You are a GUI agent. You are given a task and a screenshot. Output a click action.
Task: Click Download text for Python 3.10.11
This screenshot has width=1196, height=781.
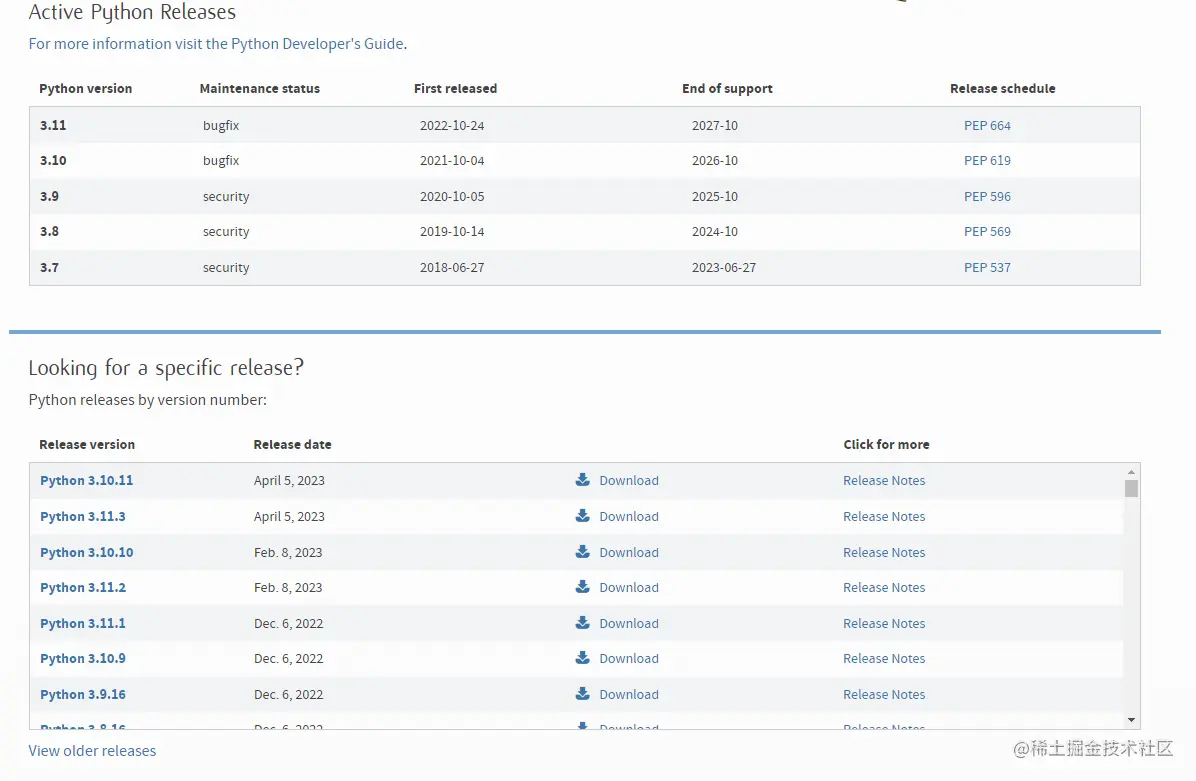(x=629, y=480)
